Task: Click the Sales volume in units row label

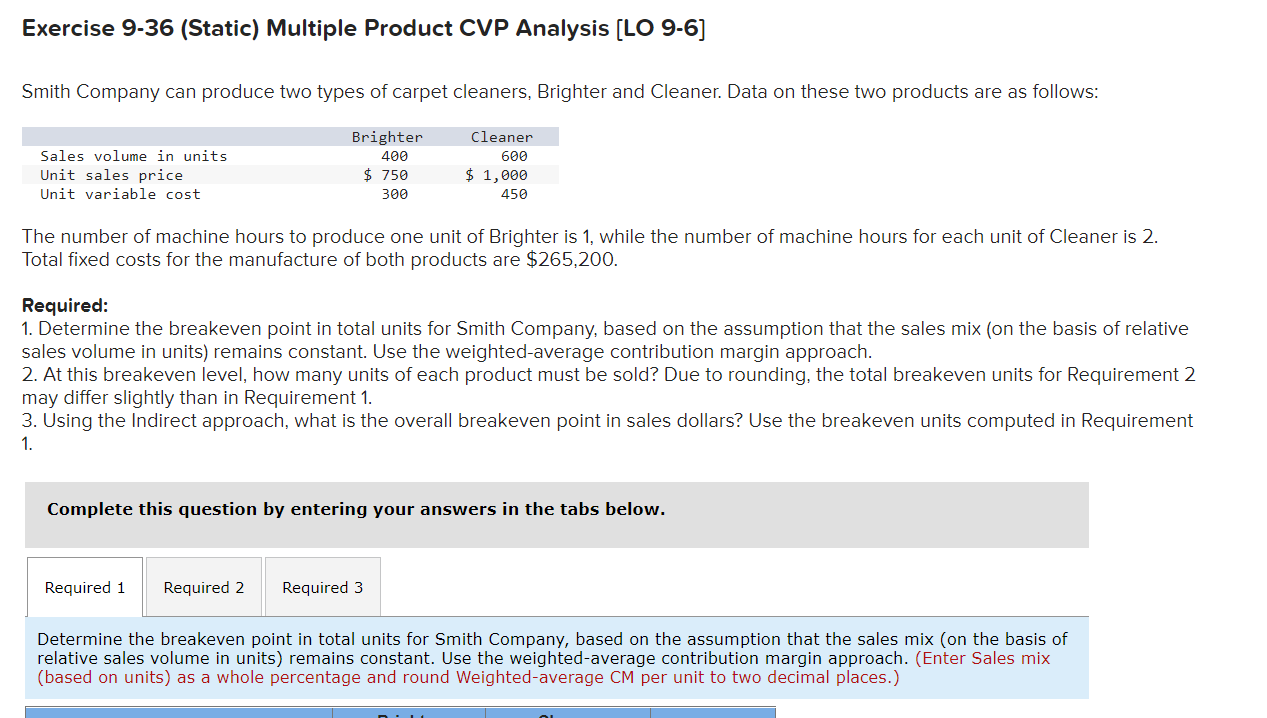Action: [133, 156]
